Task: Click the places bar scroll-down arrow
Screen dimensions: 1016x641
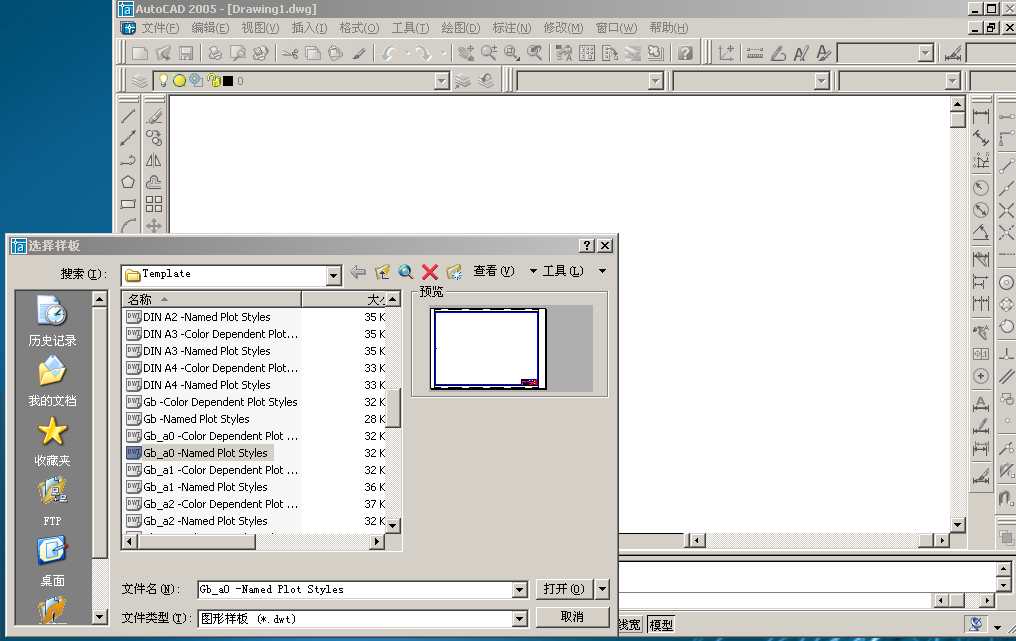Action: [x=99, y=617]
